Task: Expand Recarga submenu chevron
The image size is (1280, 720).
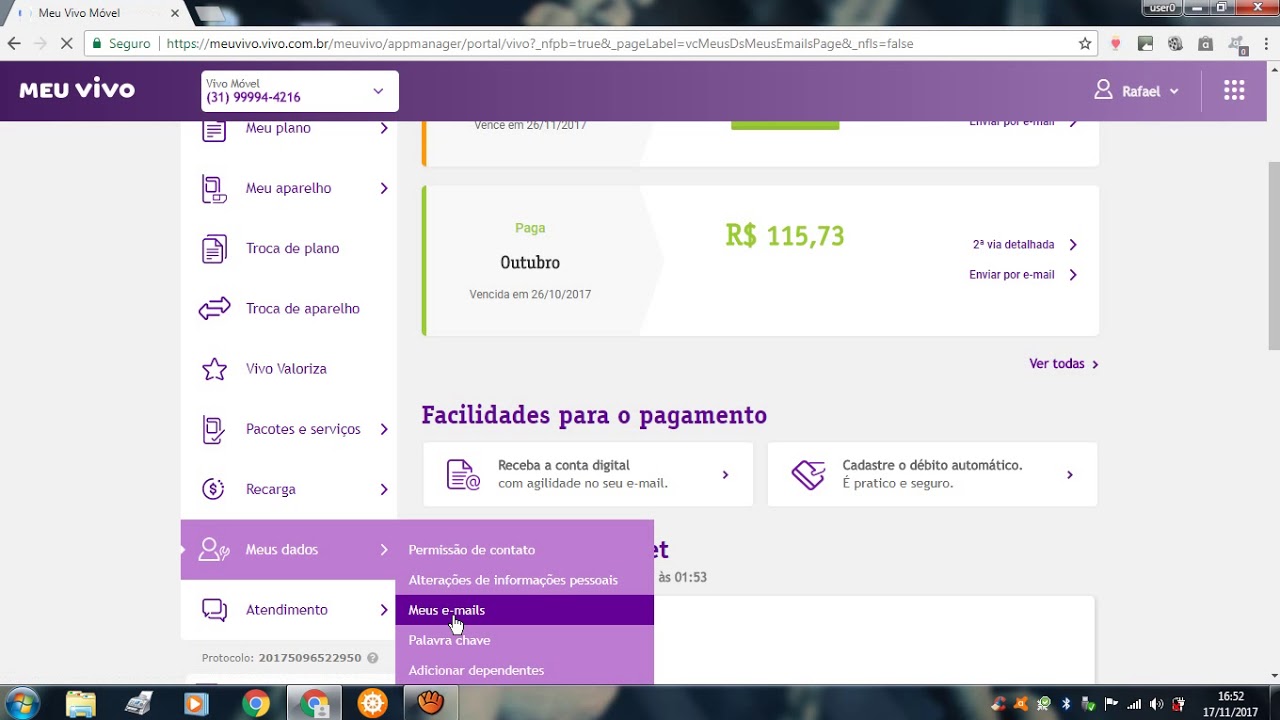Action: click(384, 489)
